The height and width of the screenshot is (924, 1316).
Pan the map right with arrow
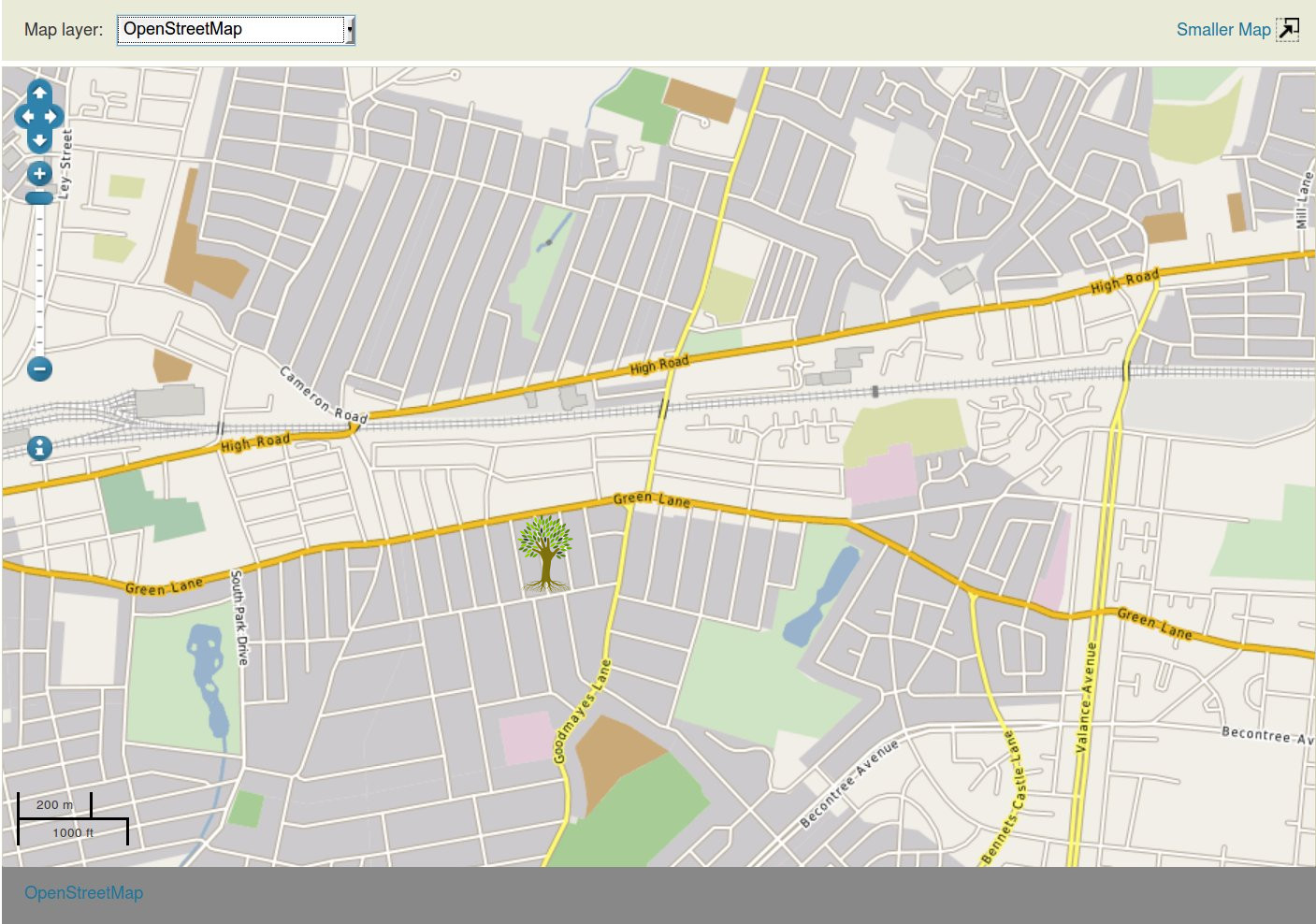pyautogui.click(x=52, y=117)
